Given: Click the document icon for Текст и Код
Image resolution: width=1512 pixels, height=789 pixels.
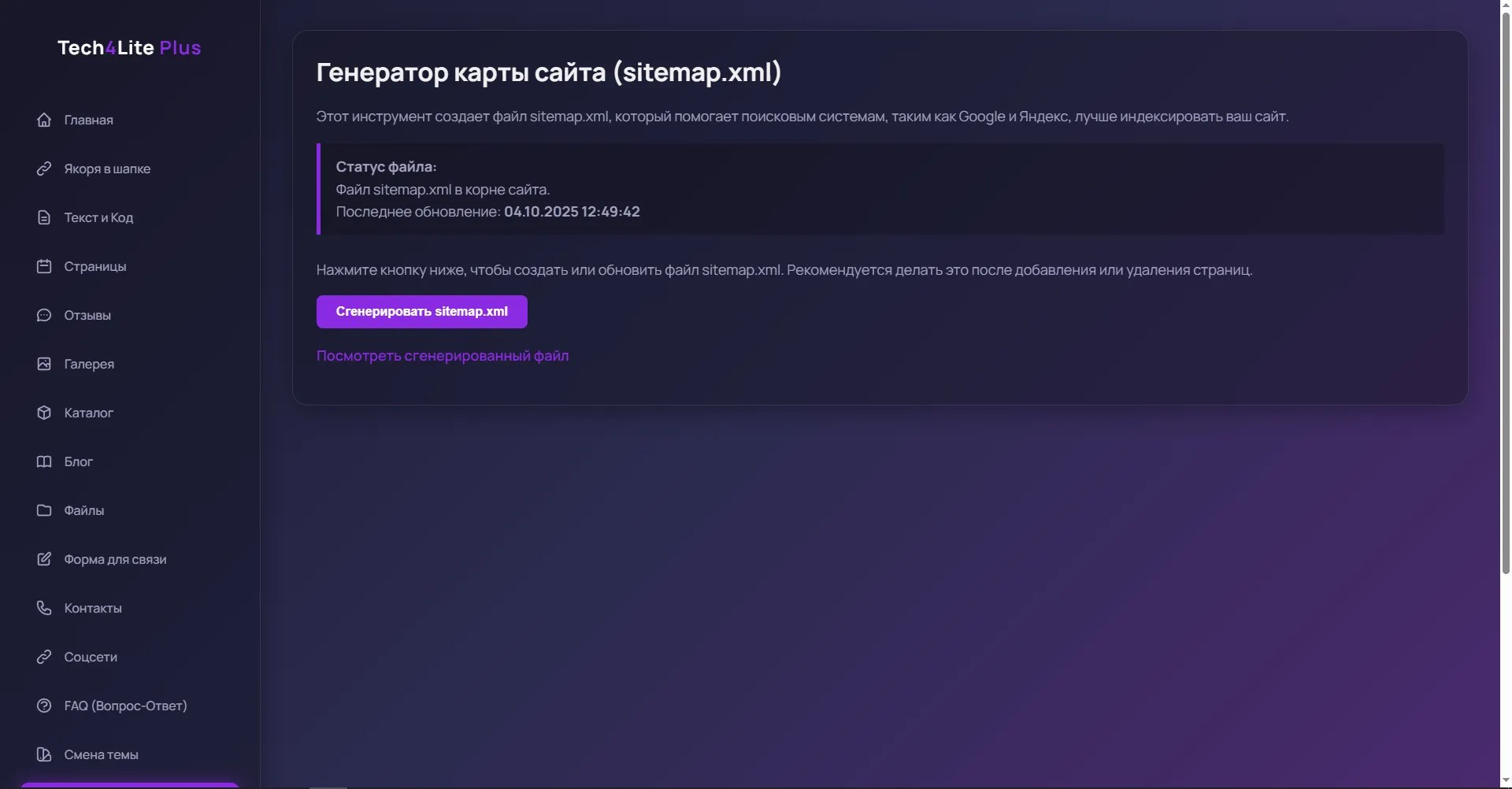Looking at the screenshot, I should coord(44,217).
